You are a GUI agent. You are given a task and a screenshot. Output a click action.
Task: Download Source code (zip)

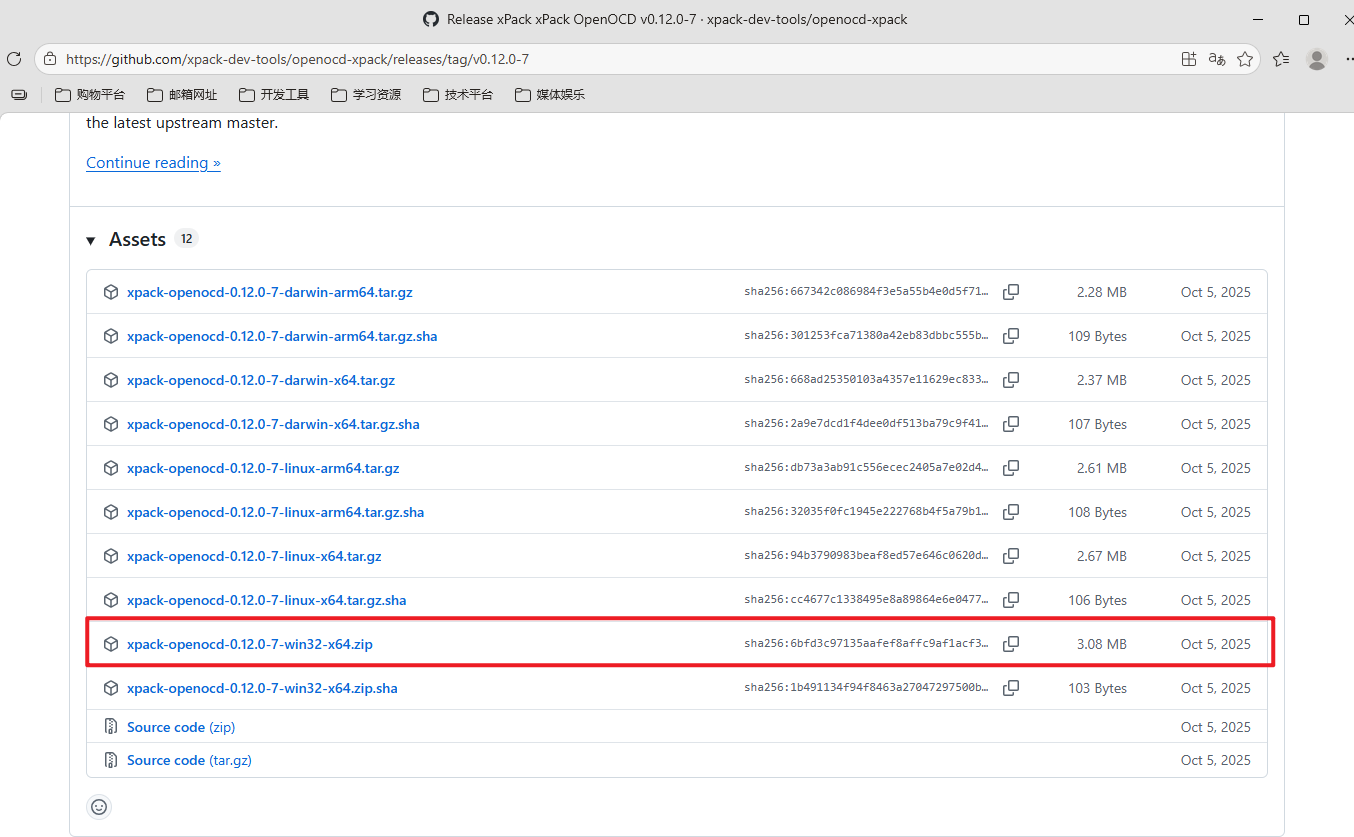[x=181, y=727]
